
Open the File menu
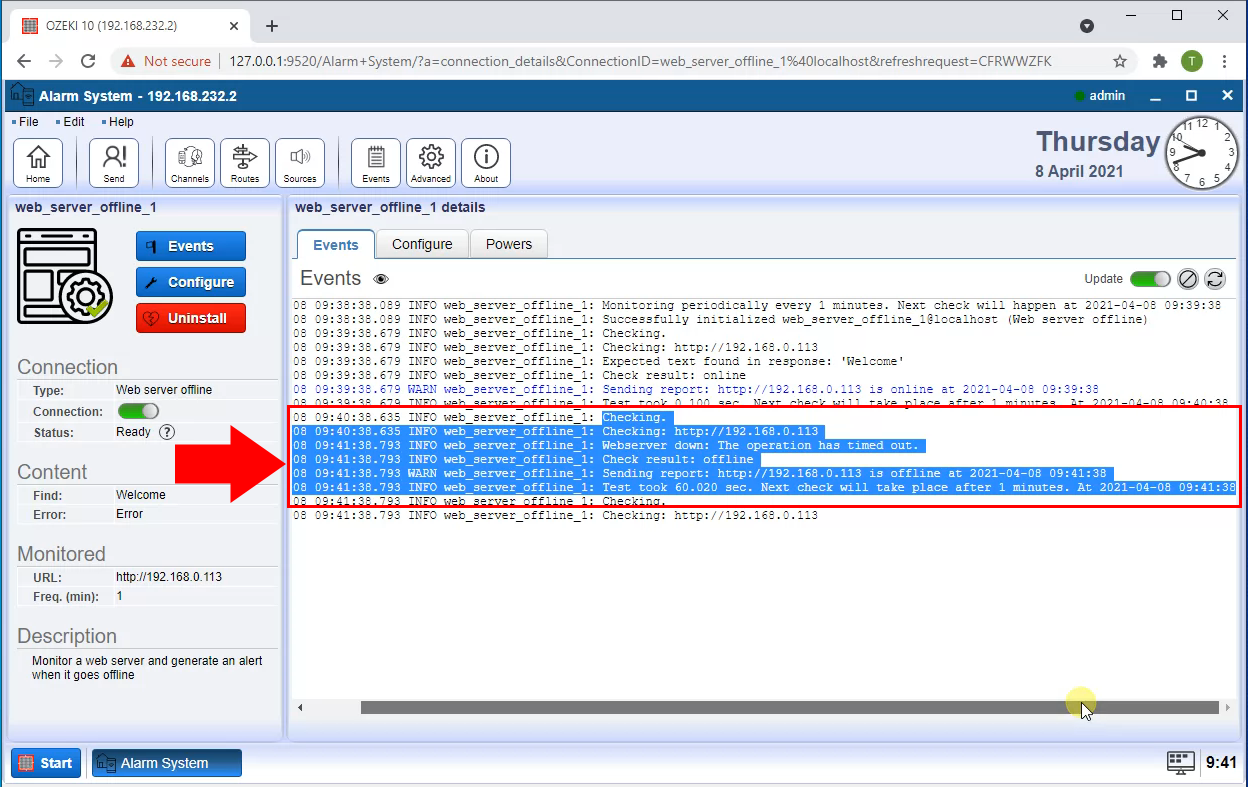pos(29,122)
